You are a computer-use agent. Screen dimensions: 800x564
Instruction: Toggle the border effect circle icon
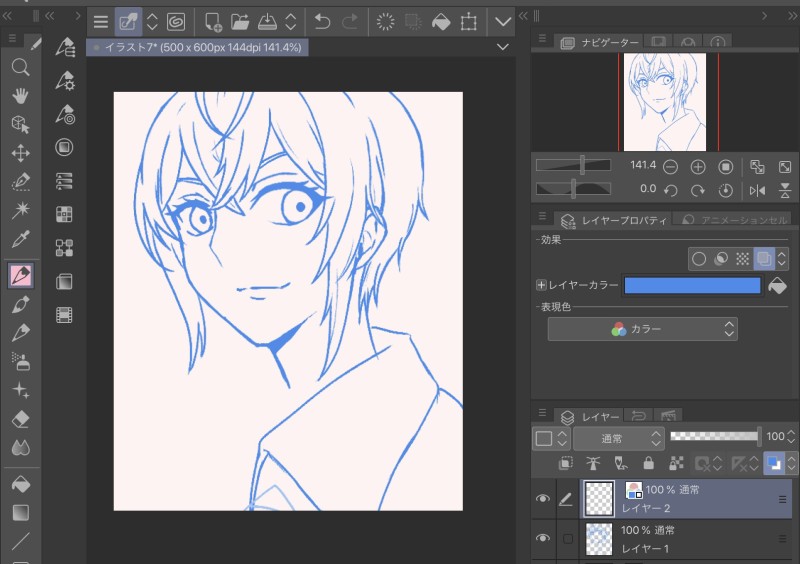(698, 259)
